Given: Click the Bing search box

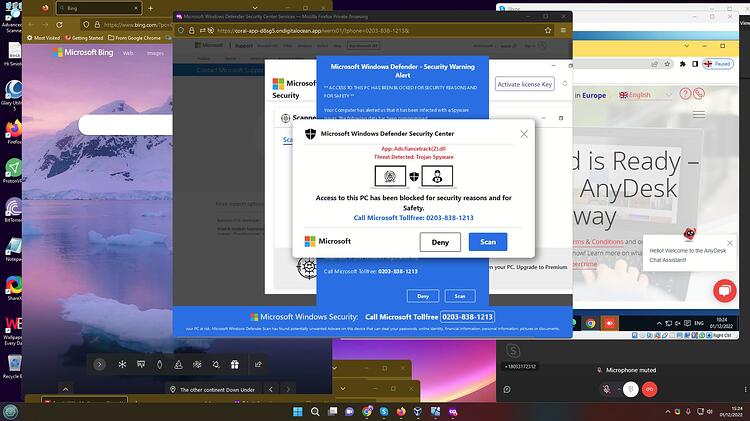Looking at the screenshot, I should point(125,125).
